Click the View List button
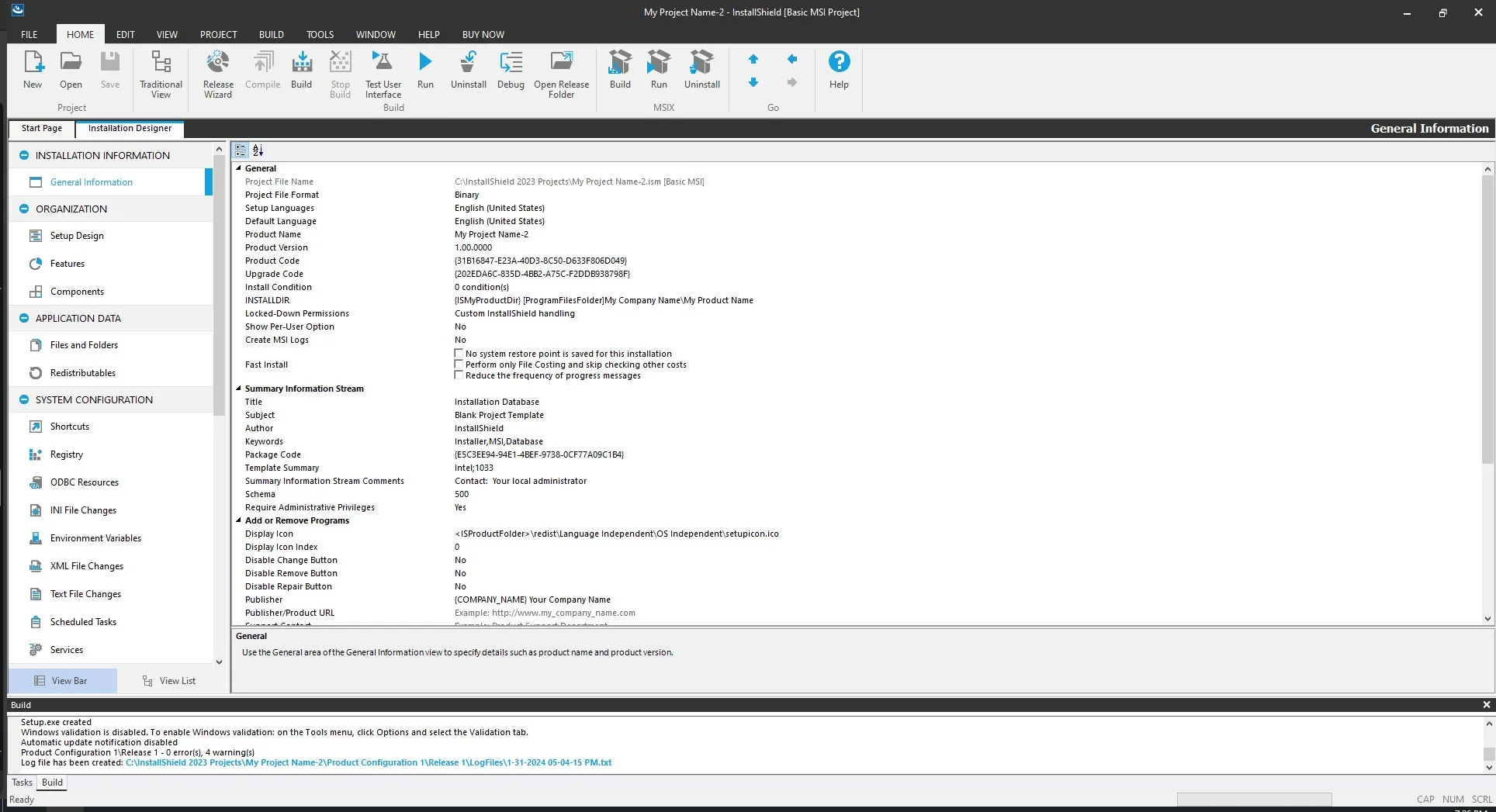Screen dimensions: 1496x812 tap(168, 680)
